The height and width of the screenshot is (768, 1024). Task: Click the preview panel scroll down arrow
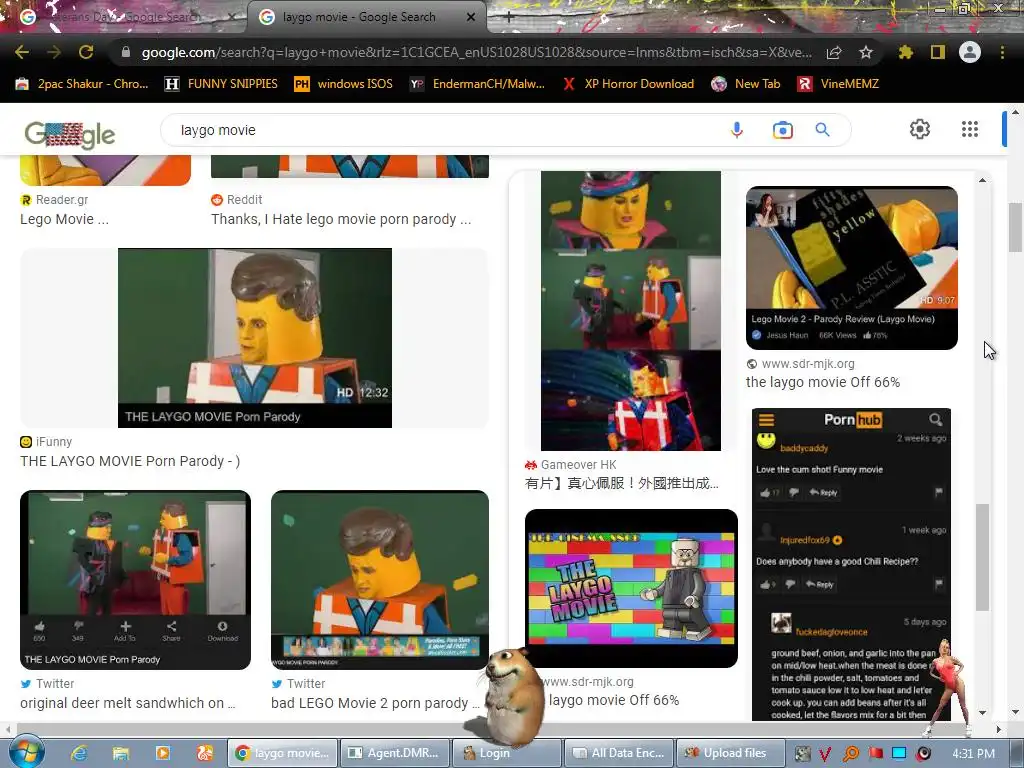pyautogui.click(x=983, y=712)
